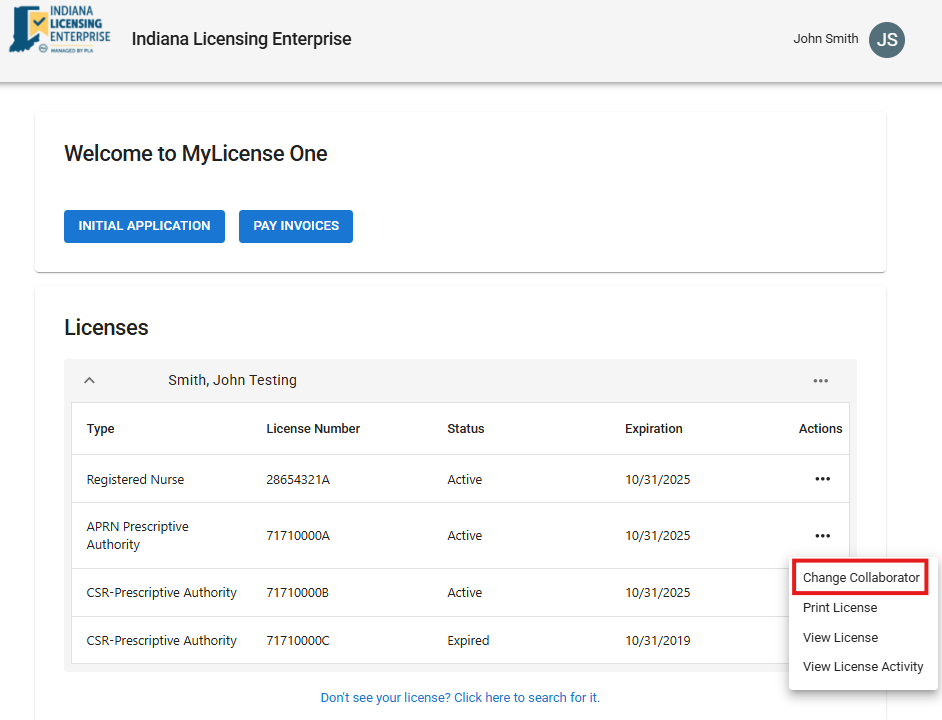Click the License Number column header
This screenshot has width=942, height=720.
tap(313, 429)
